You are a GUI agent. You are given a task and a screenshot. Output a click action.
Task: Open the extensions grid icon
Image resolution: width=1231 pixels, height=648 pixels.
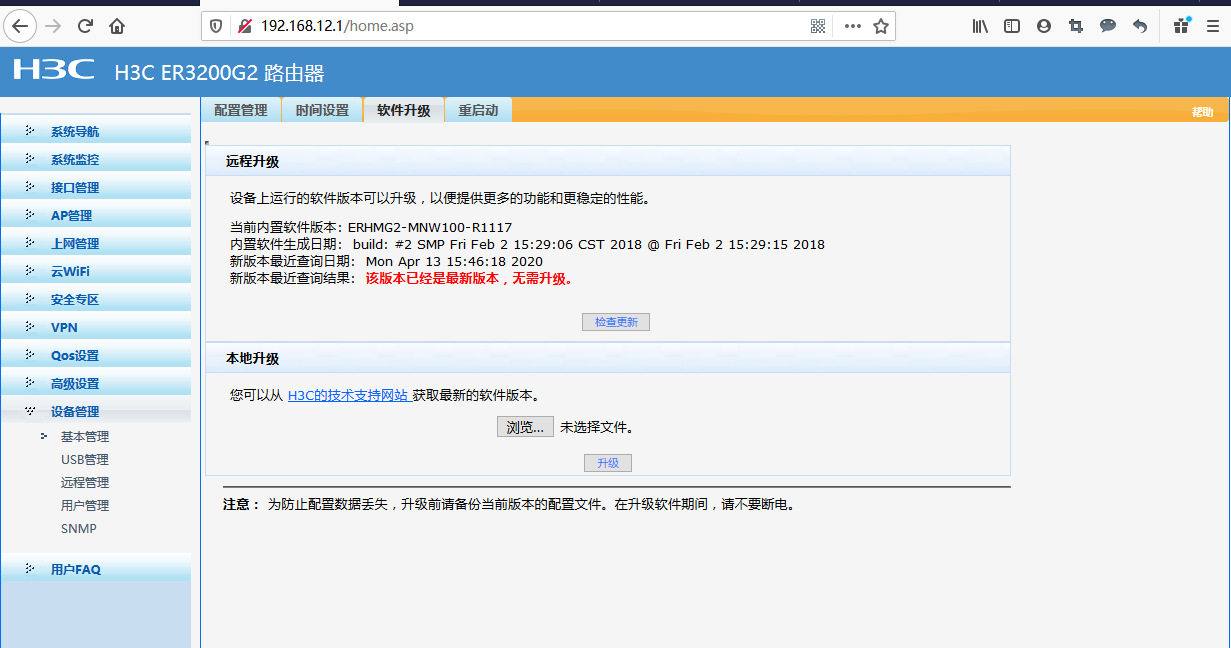click(x=1182, y=26)
